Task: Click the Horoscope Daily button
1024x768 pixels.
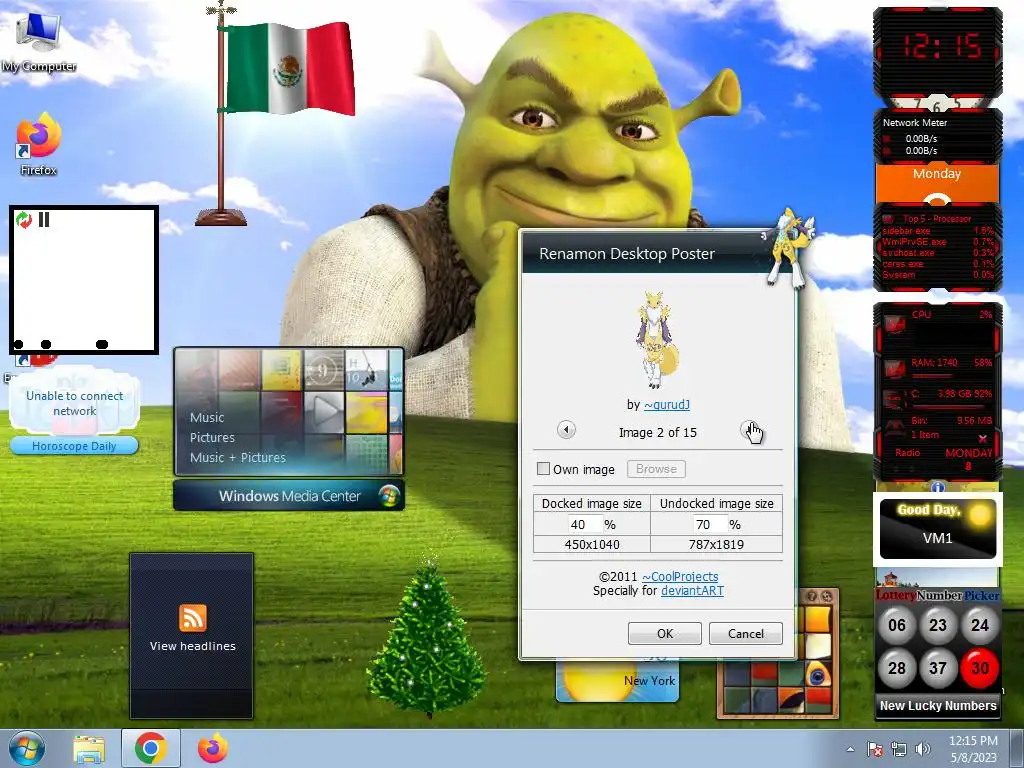Action: click(x=74, y=446)
